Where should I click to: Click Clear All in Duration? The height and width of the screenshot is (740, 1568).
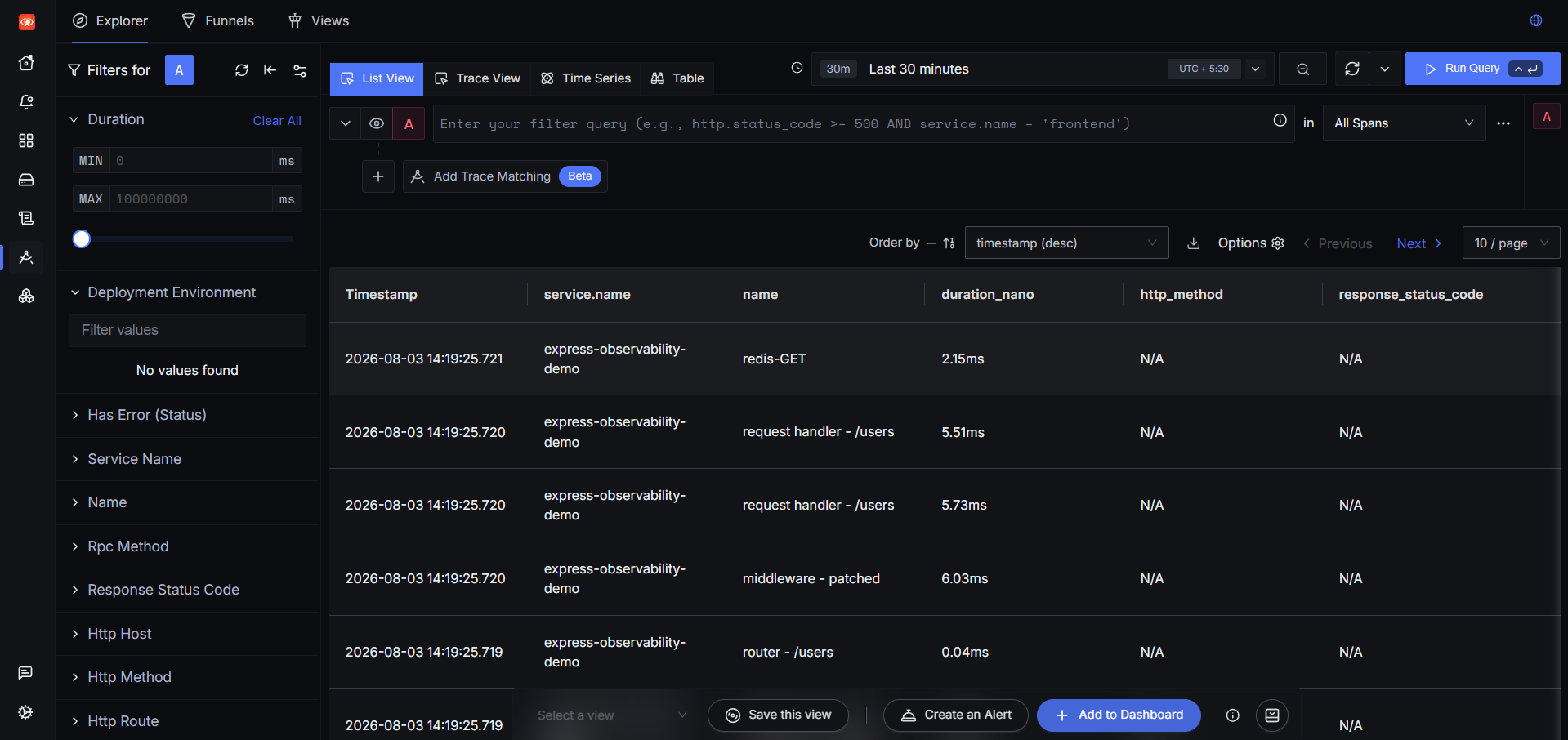(277, 120)
